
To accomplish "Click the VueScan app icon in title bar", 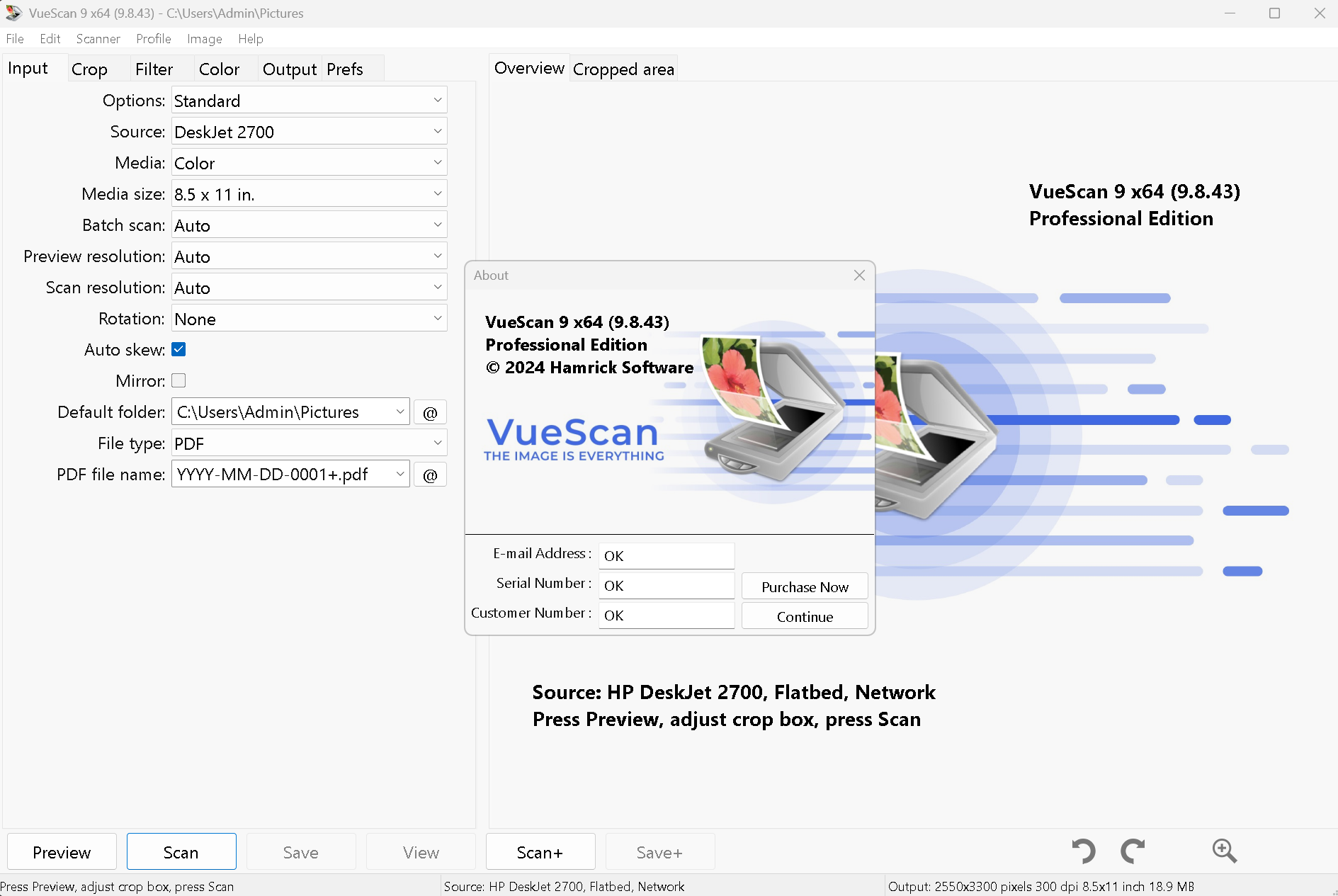I will [13, 13].
